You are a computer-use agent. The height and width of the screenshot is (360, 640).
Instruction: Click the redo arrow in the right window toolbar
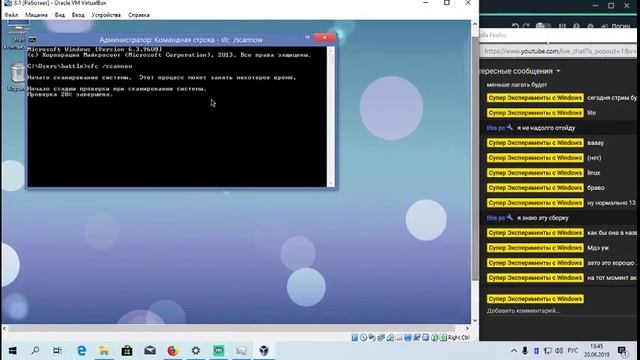527,26
